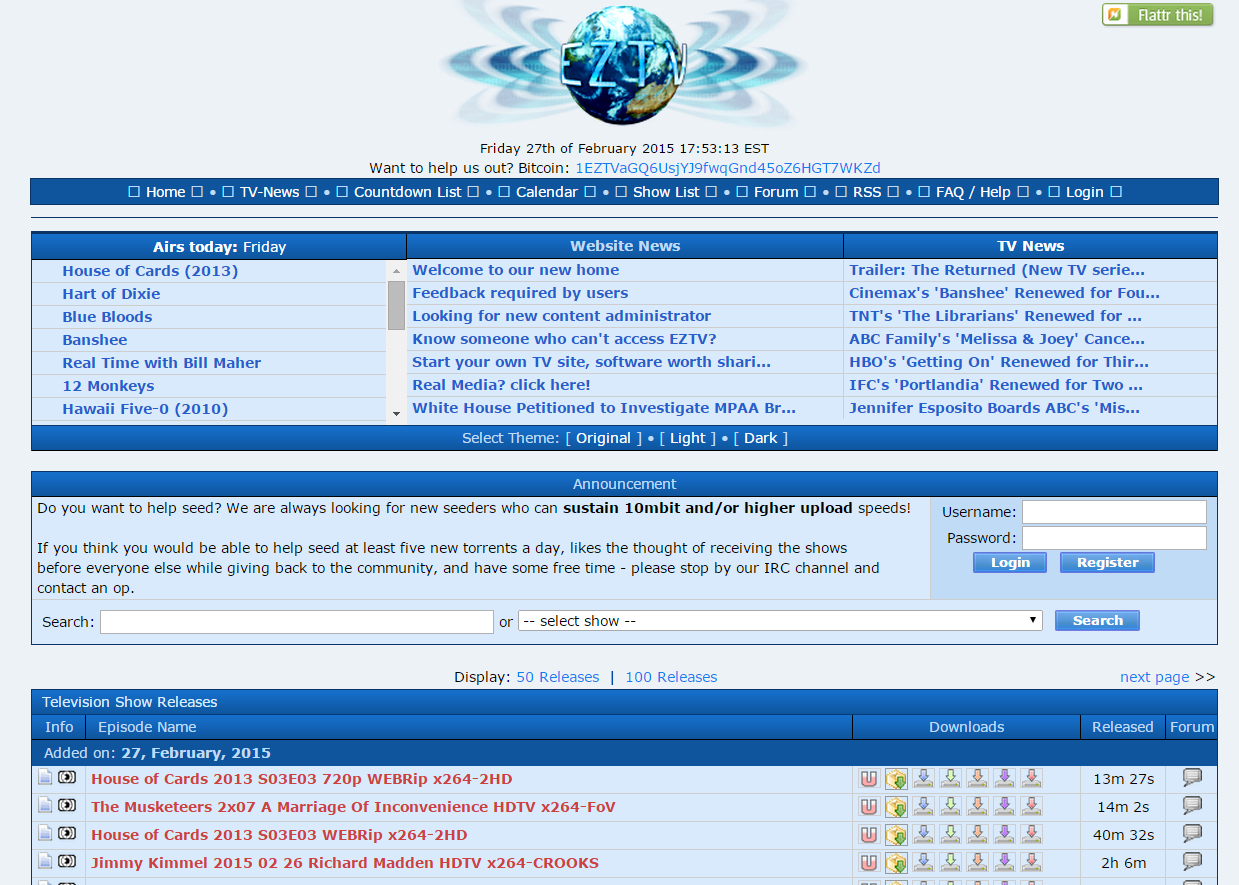Open Home in the navigation bar
Image resolution: width=1239 pixels, height=885 pixels.
(x=165, y=192)
